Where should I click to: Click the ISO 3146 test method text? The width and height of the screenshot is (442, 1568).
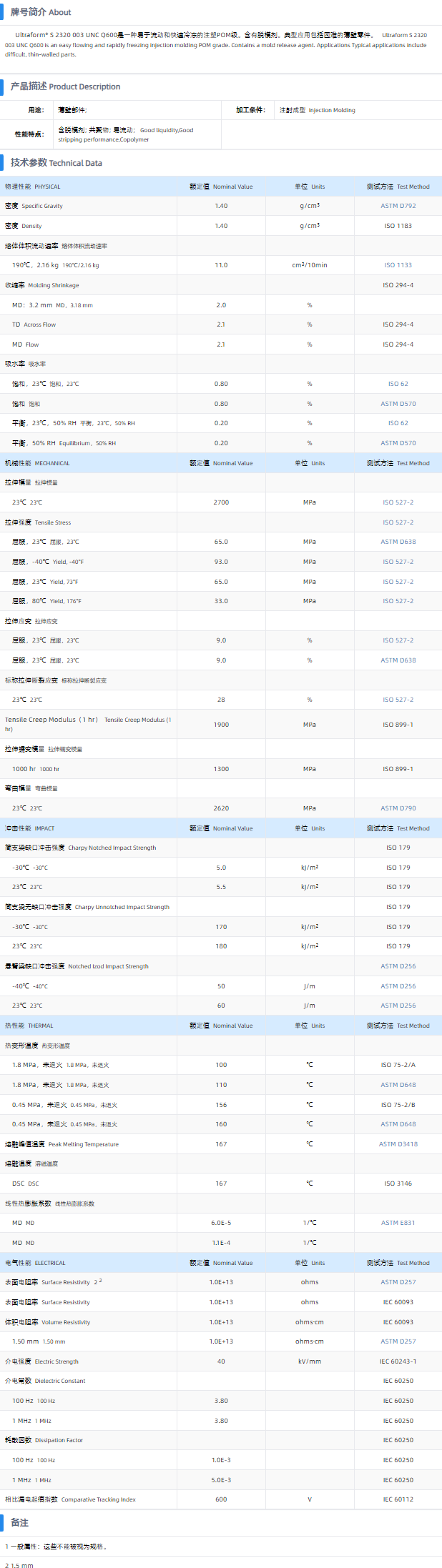(x=398, y=1184)
